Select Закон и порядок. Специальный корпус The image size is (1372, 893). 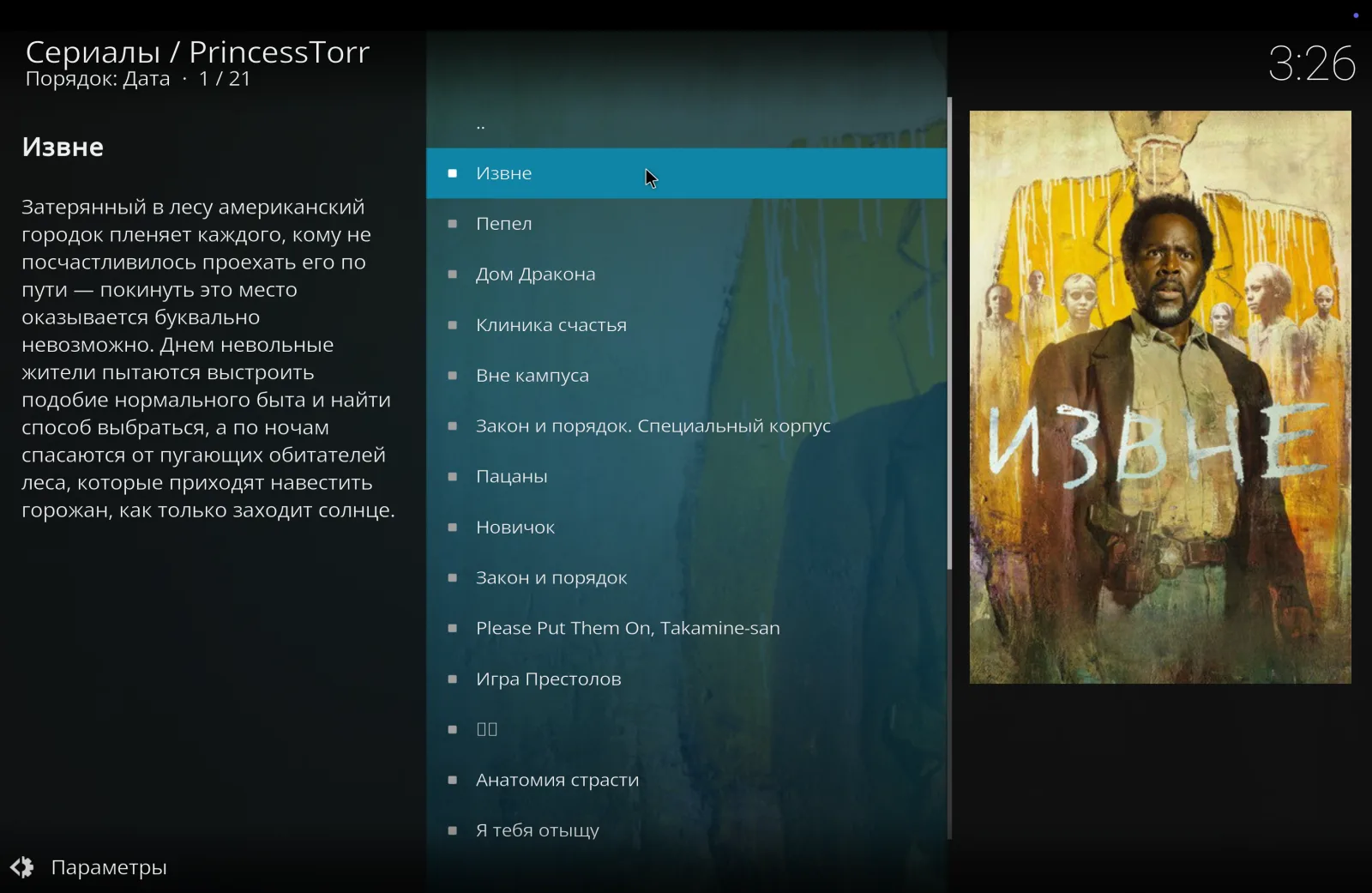pos(686,426)
